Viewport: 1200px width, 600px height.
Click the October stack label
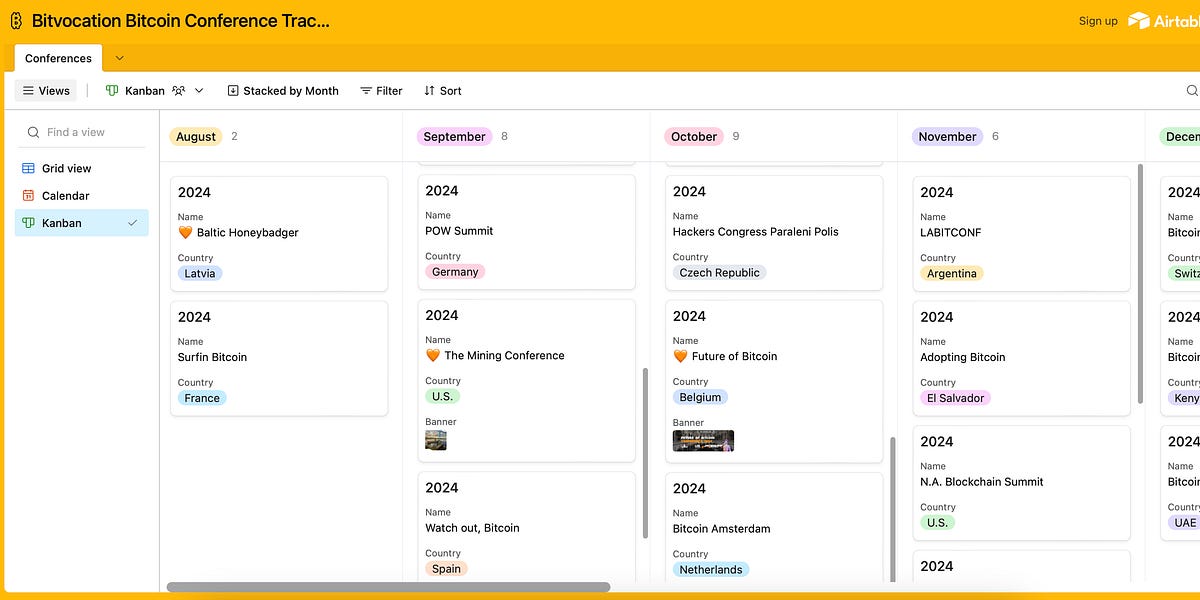694,137
